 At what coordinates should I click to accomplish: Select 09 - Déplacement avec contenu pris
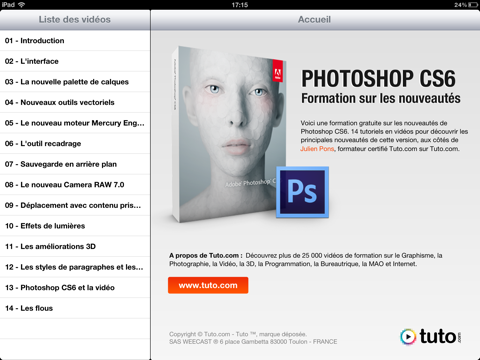pos(75,205)
